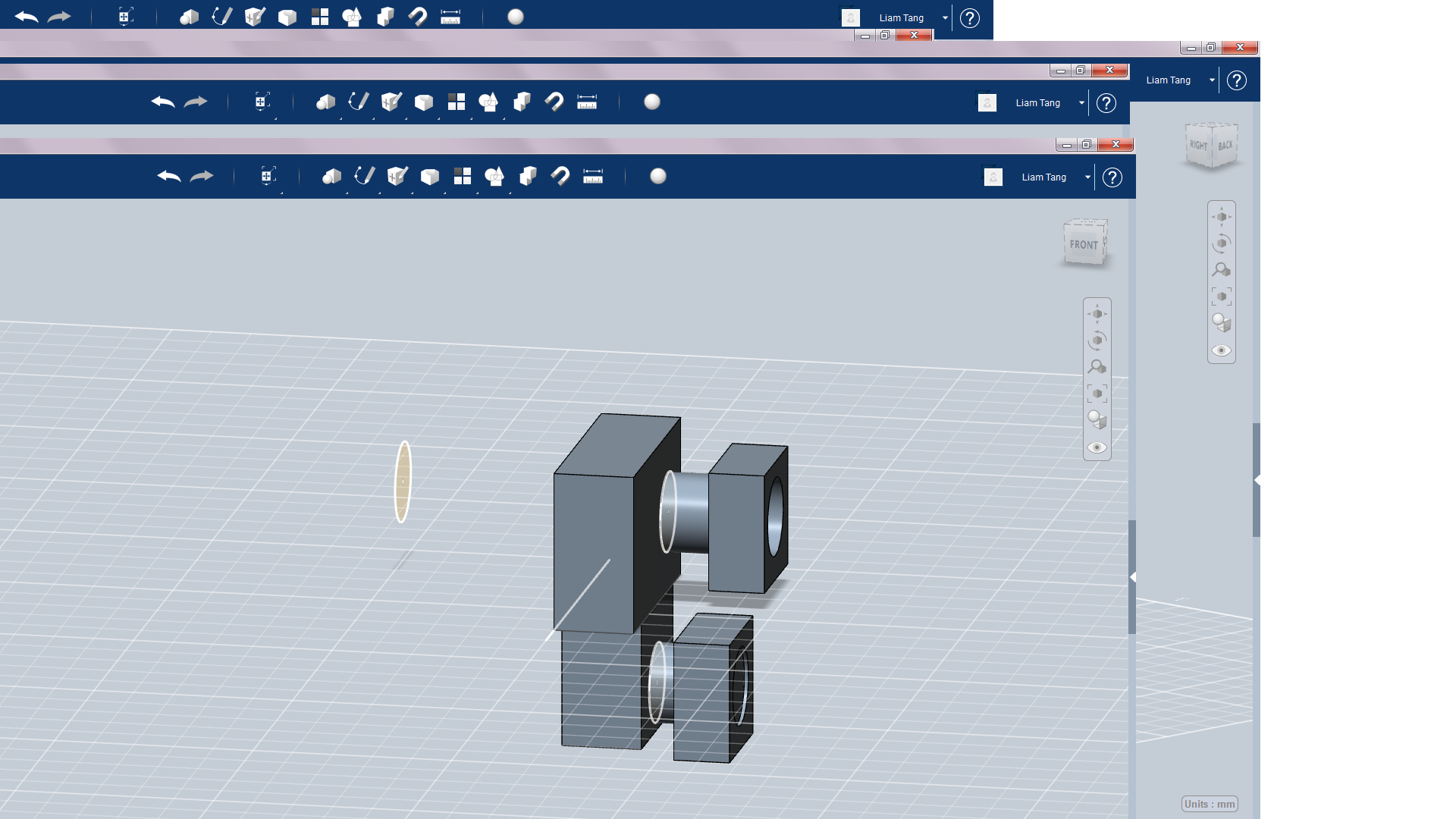Expand side panel arrow at front window edge
Image resolution: width=1456 pixels, height=819 pixels.
[1132, 577]
